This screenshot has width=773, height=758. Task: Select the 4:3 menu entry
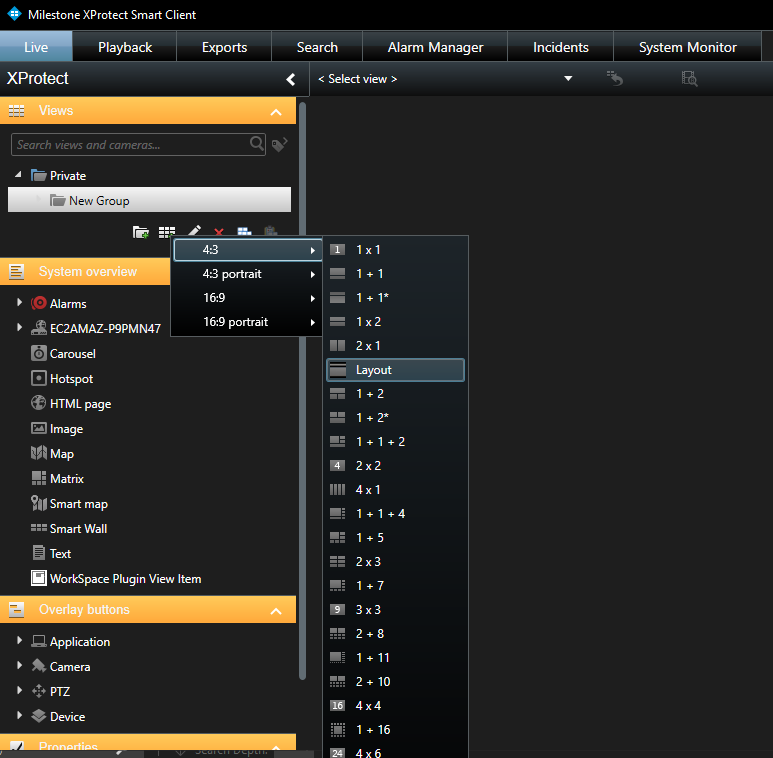(x=247, y=250)
